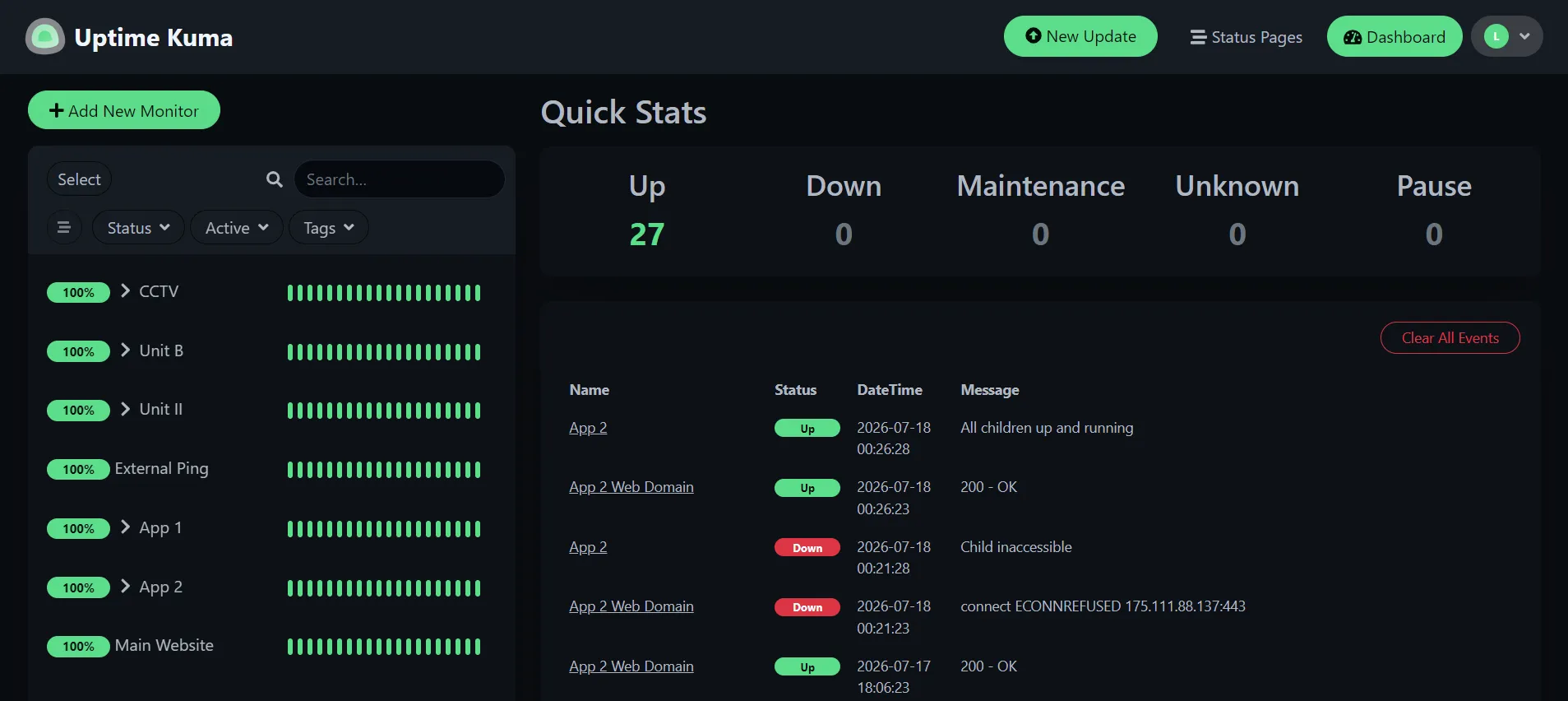Click the Up count 27
The height and width of the screenshot is (701, 1568).
point(647,234)
